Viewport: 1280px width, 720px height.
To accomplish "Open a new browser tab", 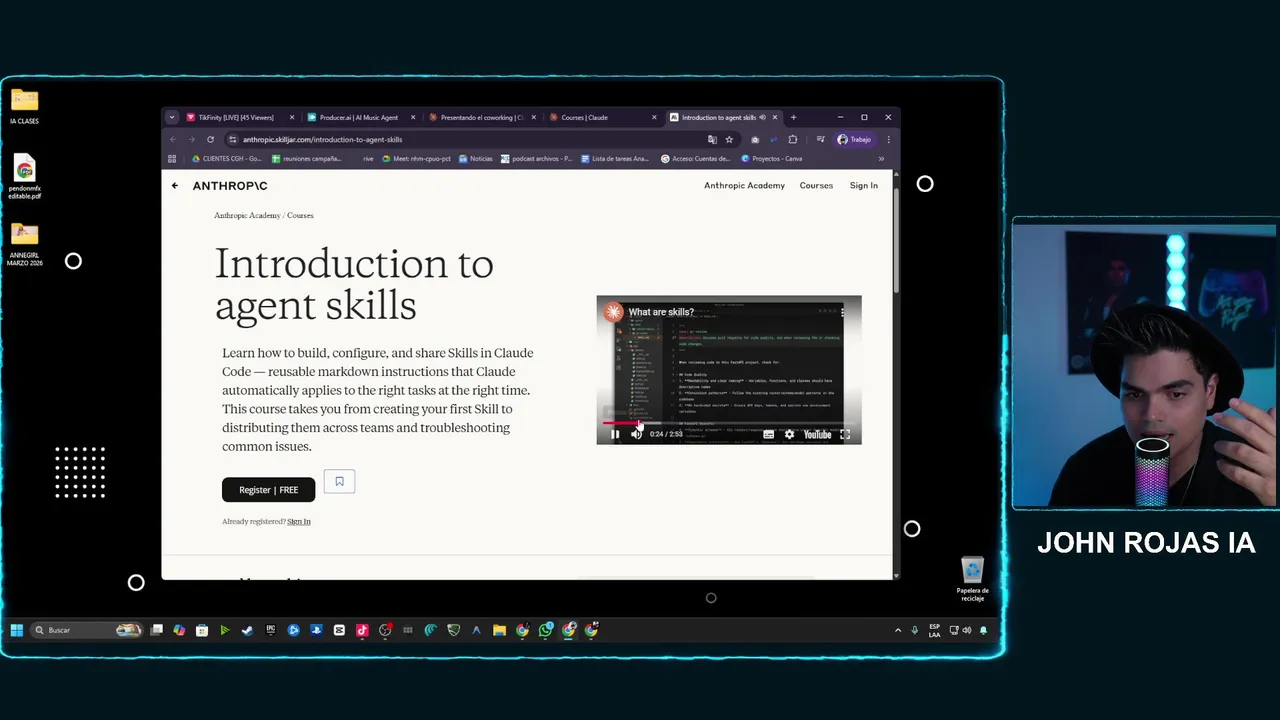I will 793,117.
